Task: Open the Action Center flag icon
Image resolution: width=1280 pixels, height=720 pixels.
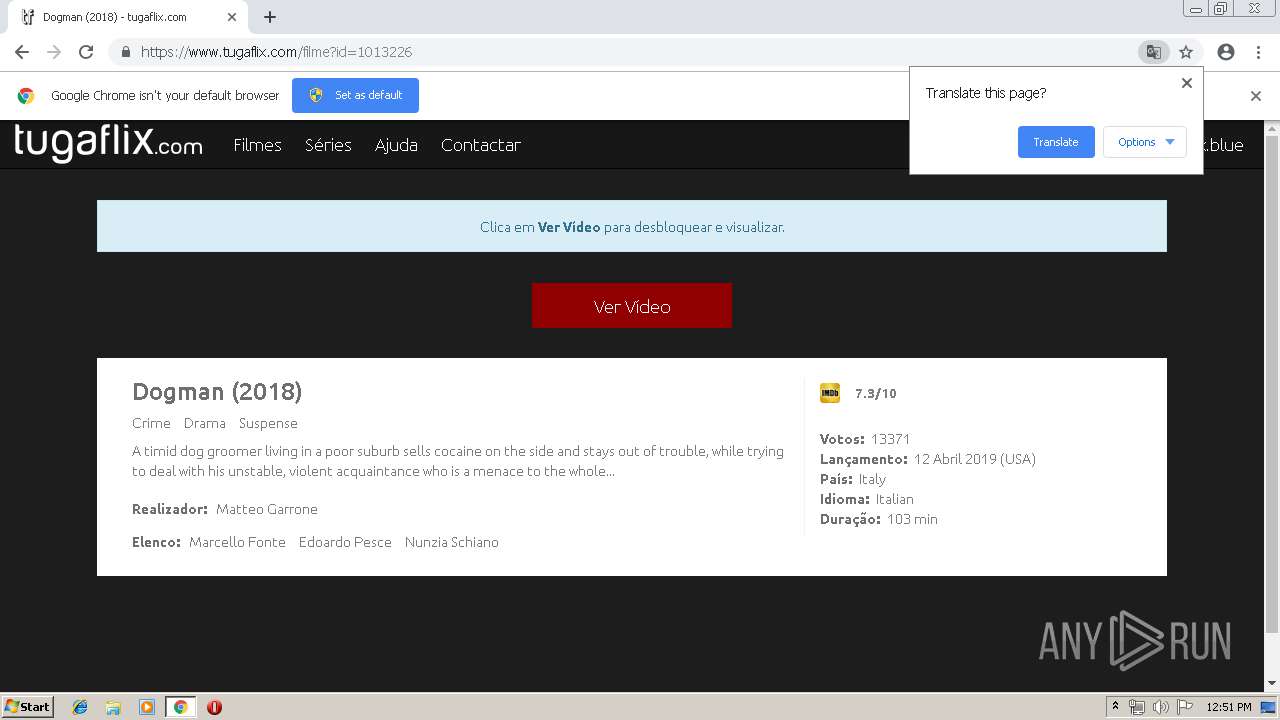Action: [1185, 707]
